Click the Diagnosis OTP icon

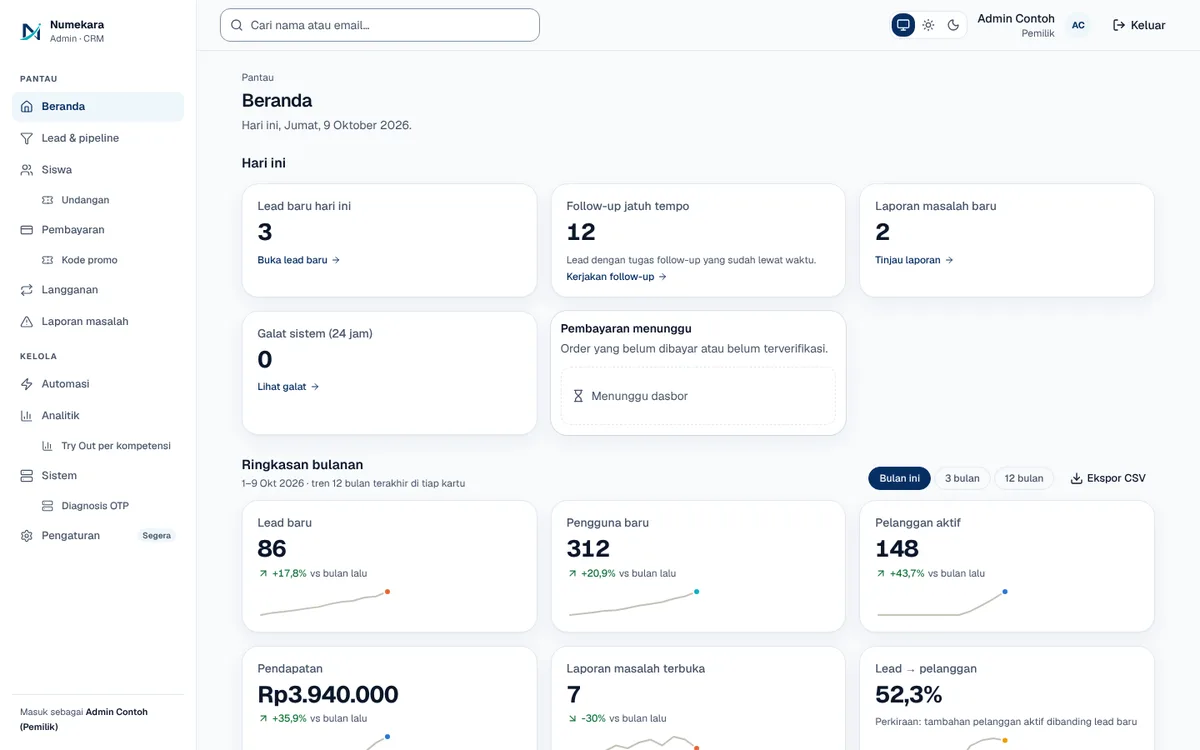click(48, 506)
